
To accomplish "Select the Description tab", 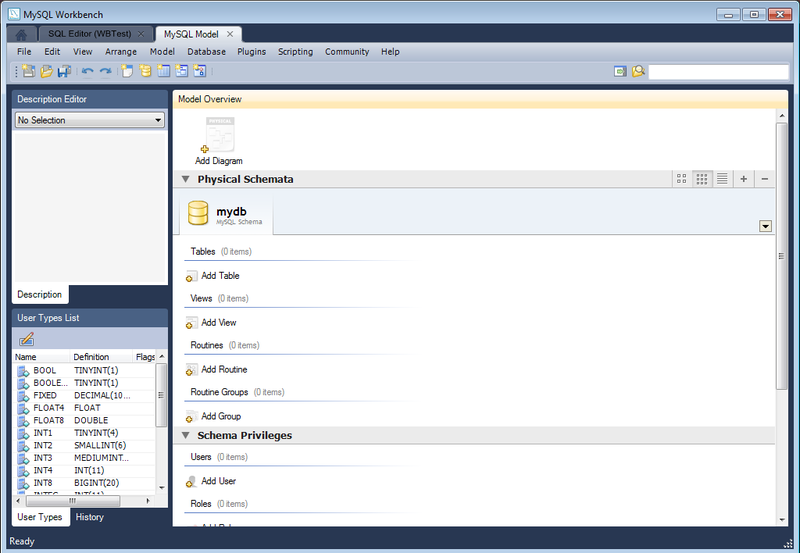I will coord(40,294).
